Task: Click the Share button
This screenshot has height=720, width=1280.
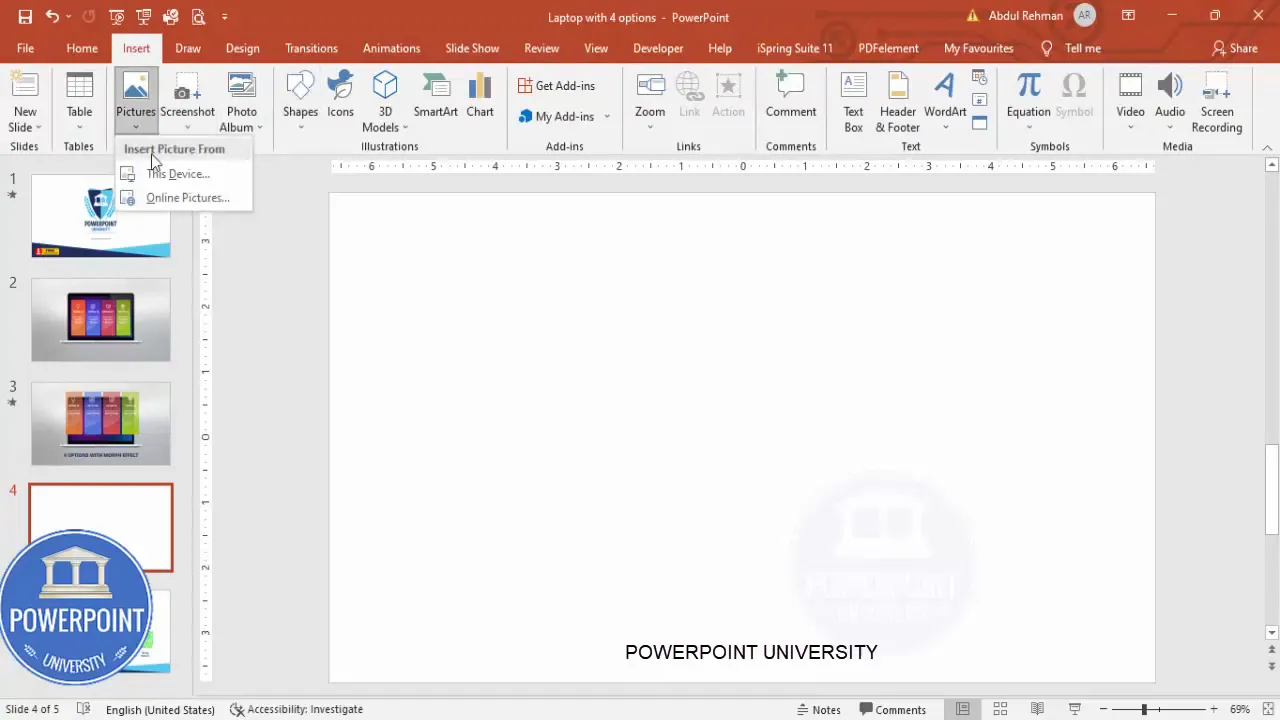Action: pyautogui.click(x=1234, y=48)
